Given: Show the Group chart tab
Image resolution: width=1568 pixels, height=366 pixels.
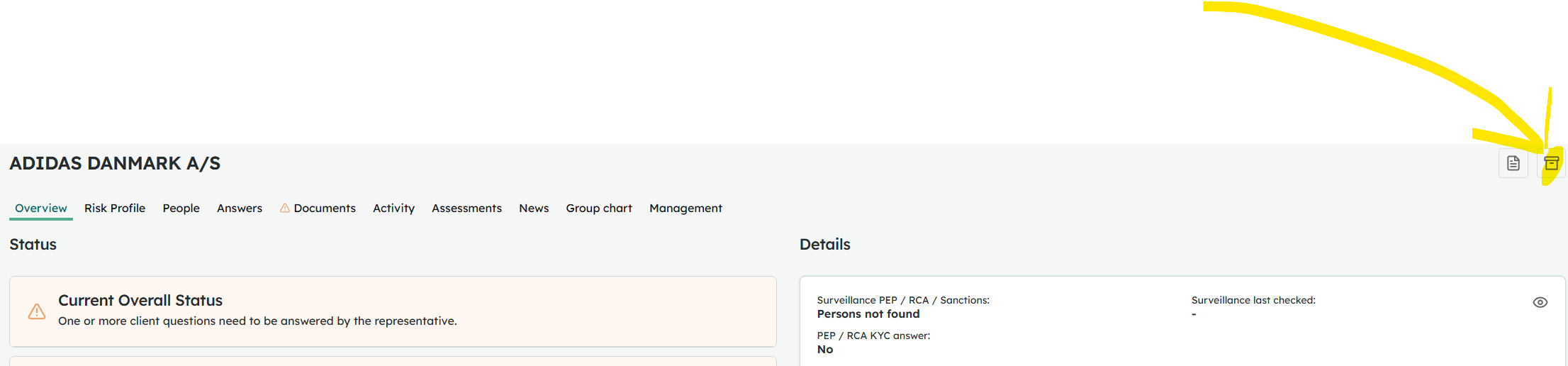Looking at the screenshot, I should pyautogui.click(x=599, y=208).
